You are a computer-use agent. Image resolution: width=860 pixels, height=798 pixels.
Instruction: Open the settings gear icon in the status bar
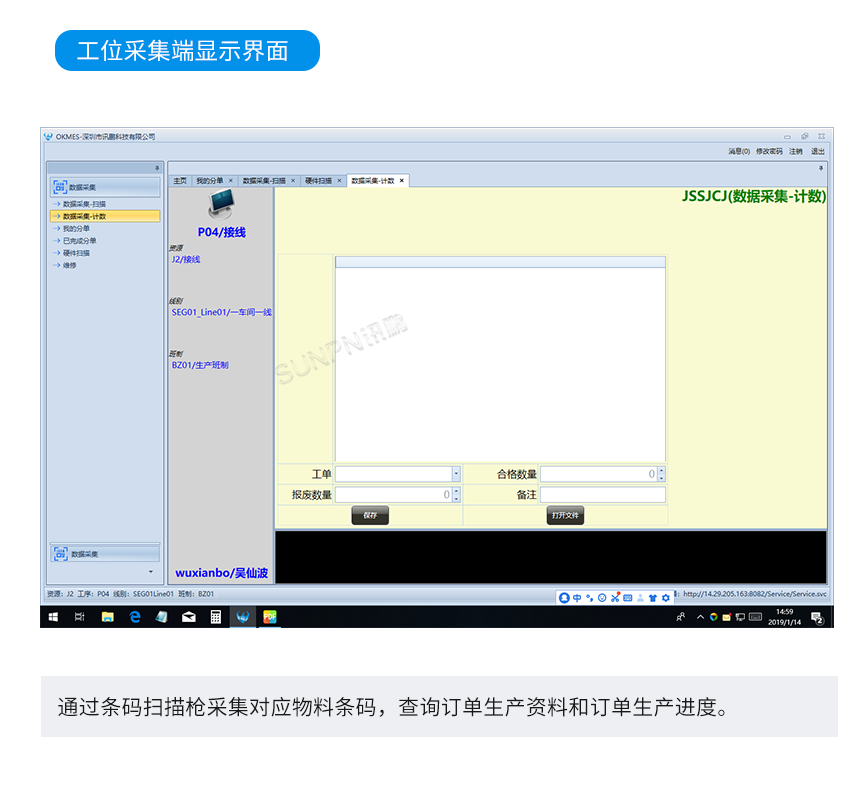pos(665,597)
